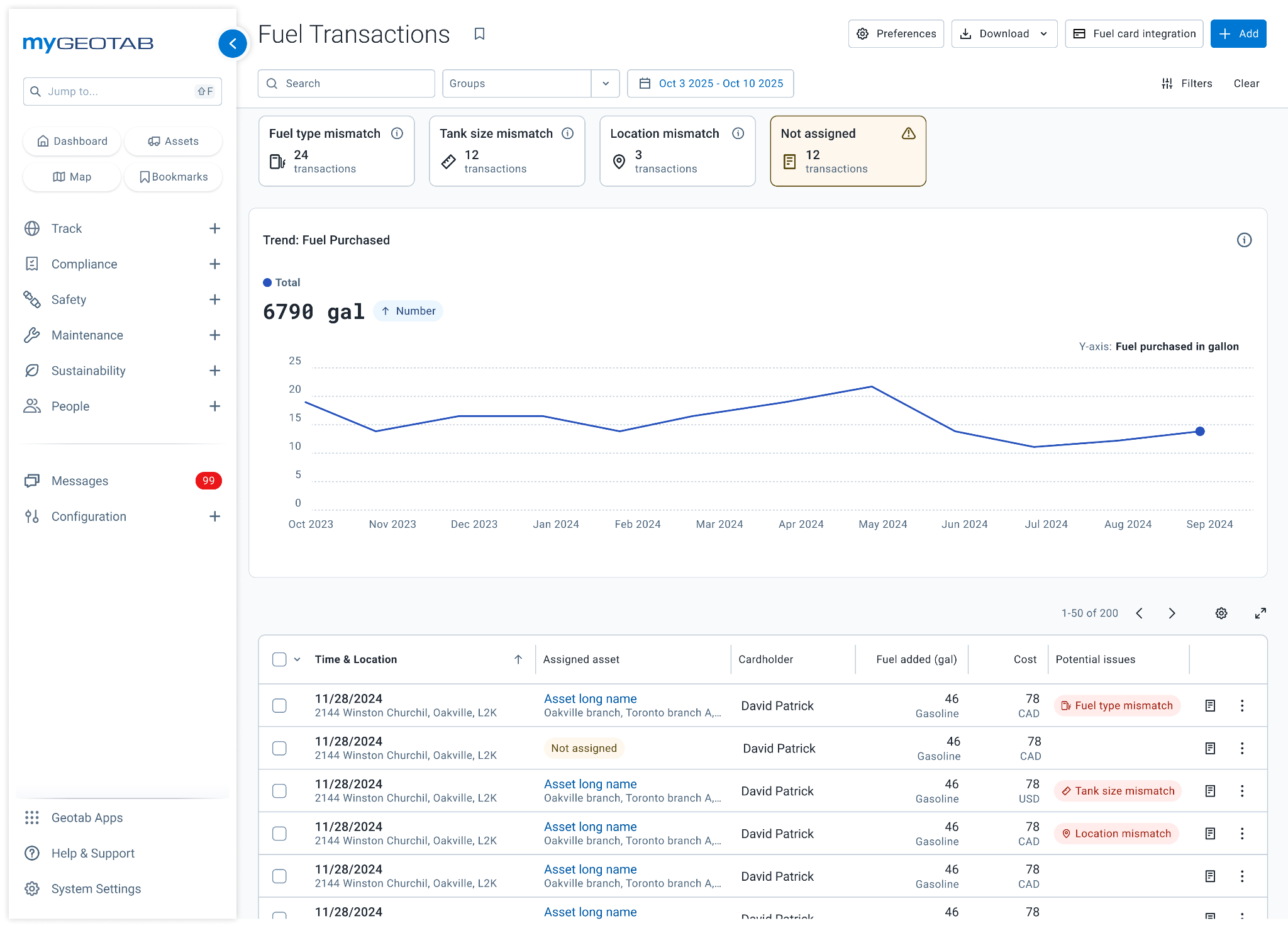Bookmark the Fuel Transactions page
This screenshot has height=928, width=1288.
pos(479,34)
